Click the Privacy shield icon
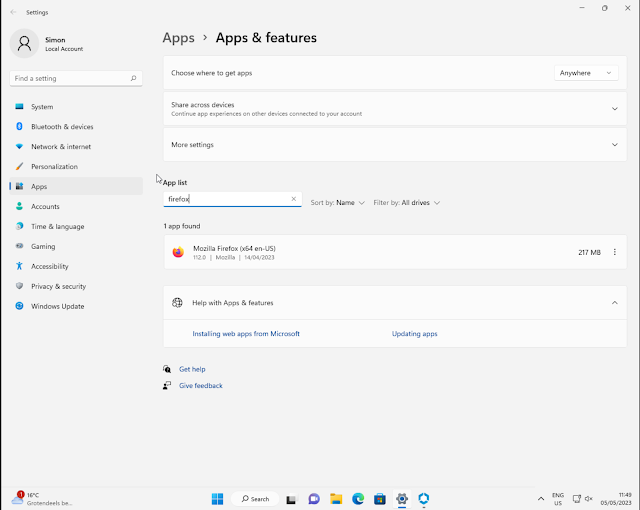The image size is (640, 510). (x=19, y=286)
